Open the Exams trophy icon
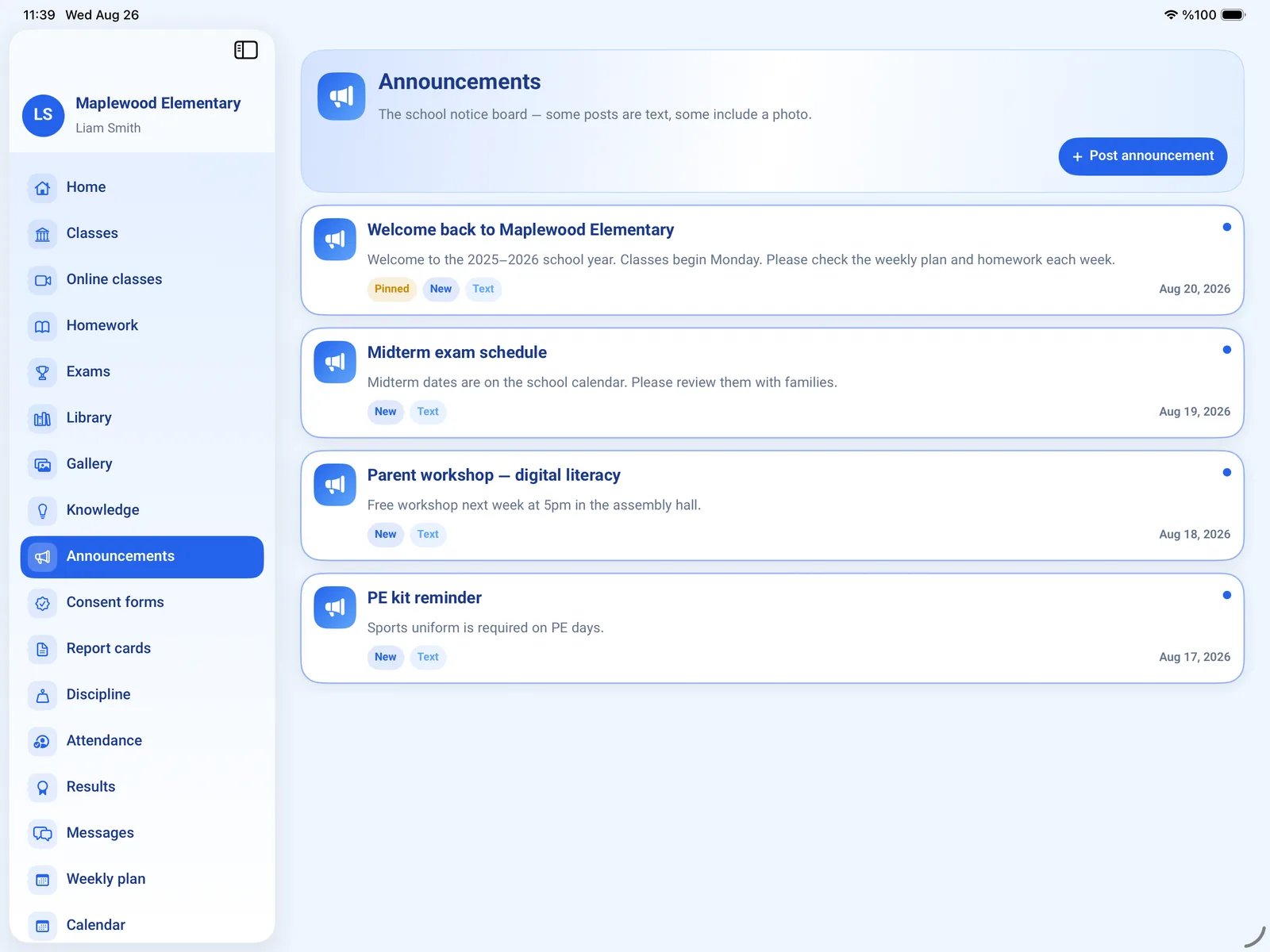The width and height of the screenshot is (1270, 952). pos(43,372)
